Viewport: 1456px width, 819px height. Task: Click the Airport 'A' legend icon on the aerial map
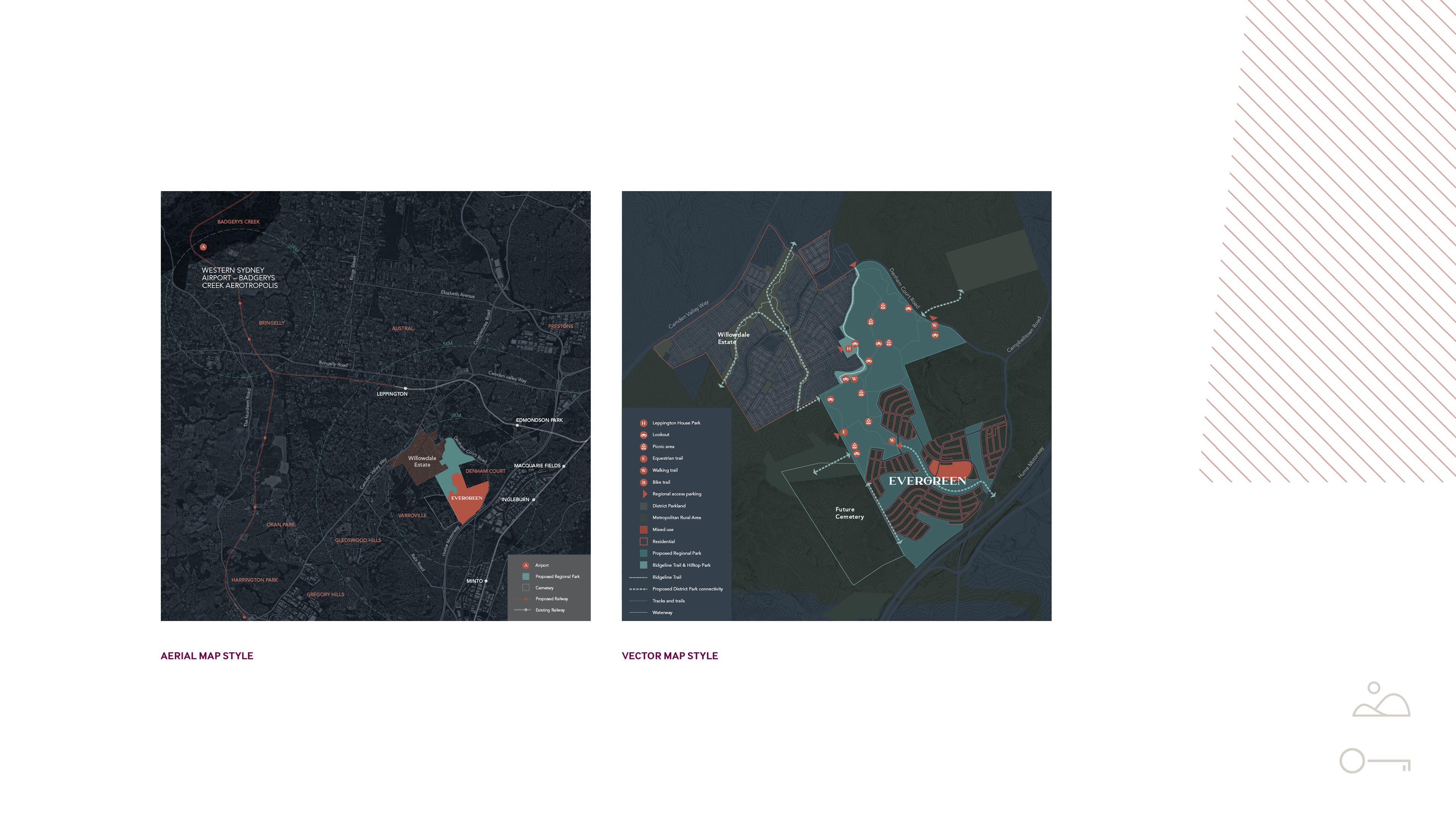tap(526, 565)
